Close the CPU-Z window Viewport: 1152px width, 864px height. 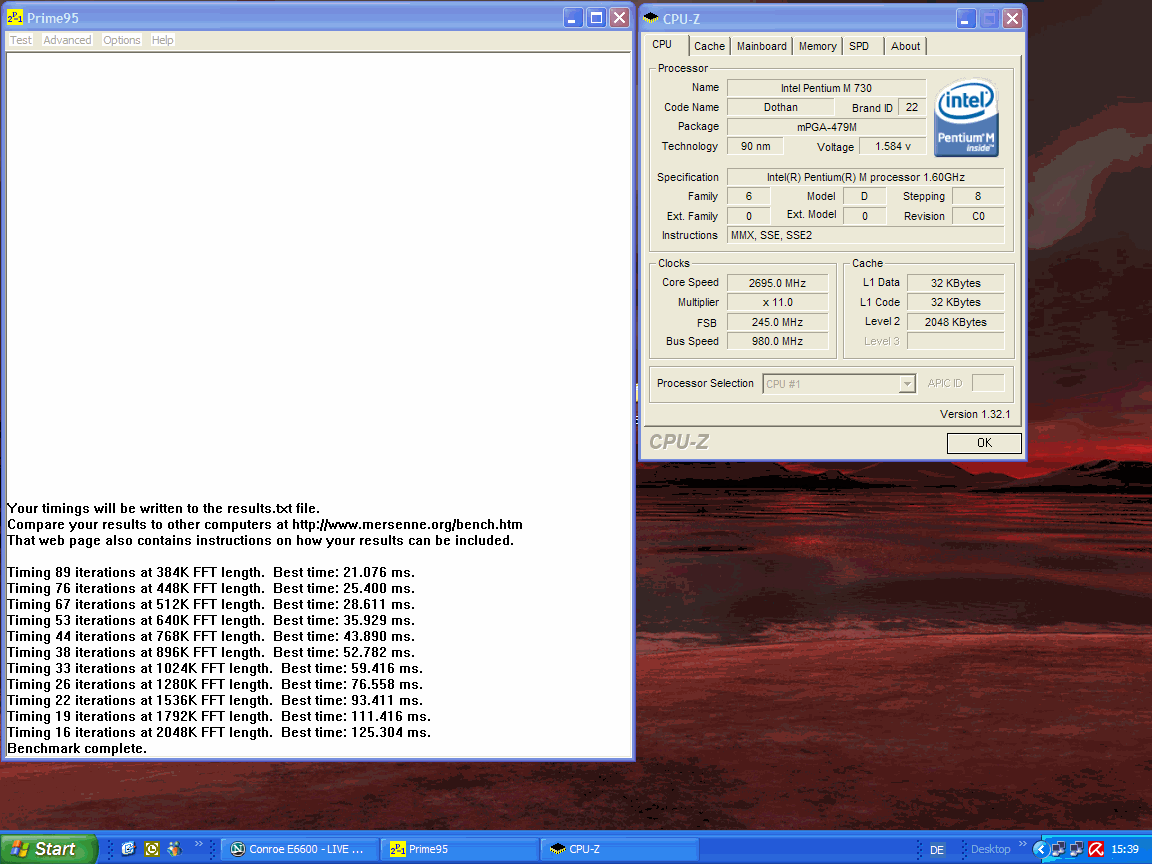click(1012, 18)
